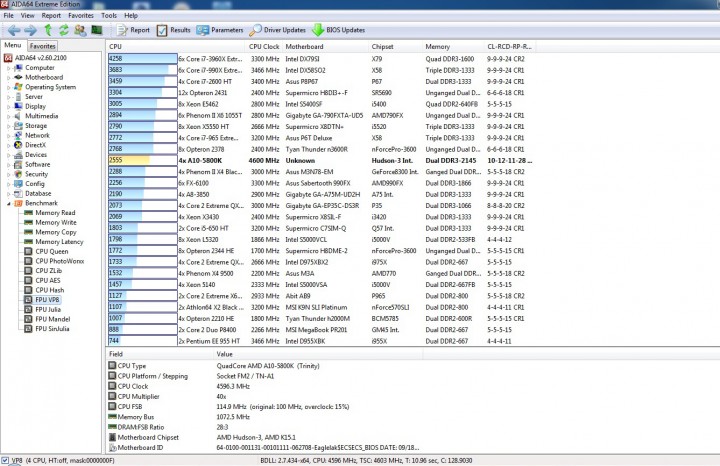The height and width of the screenshot is (466, 720).
Task: Sort by CL-RCD-RP-R column header
Action: [510, 46]
